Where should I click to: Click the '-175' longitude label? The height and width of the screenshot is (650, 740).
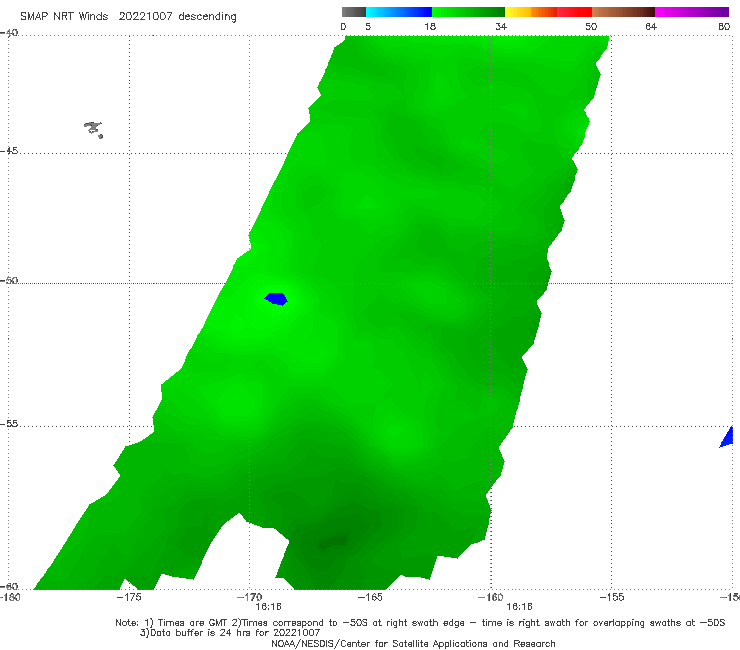coord(129,597)
